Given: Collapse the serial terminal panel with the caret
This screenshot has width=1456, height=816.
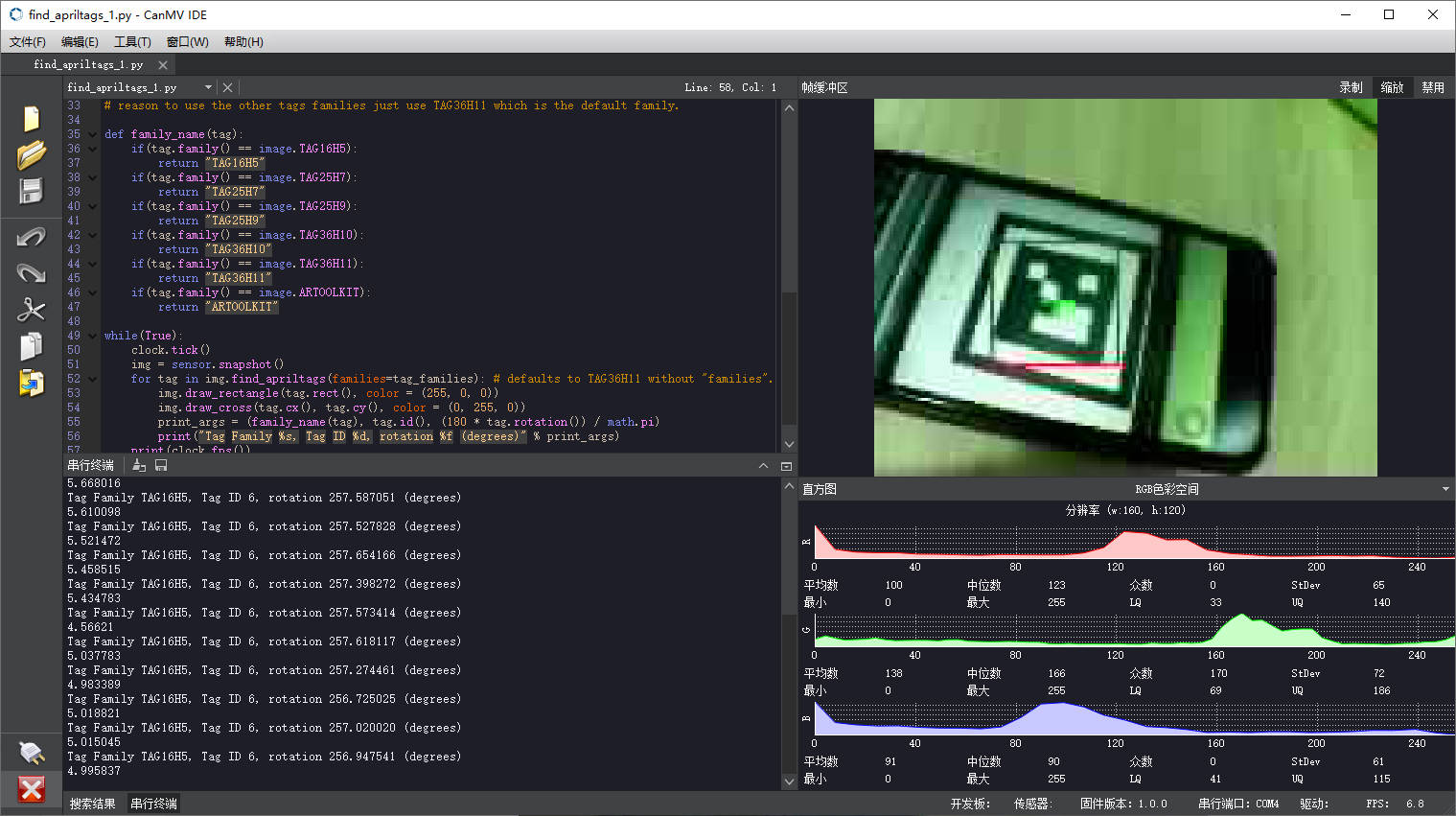Looking at the screenshot, I should (763, 466).
